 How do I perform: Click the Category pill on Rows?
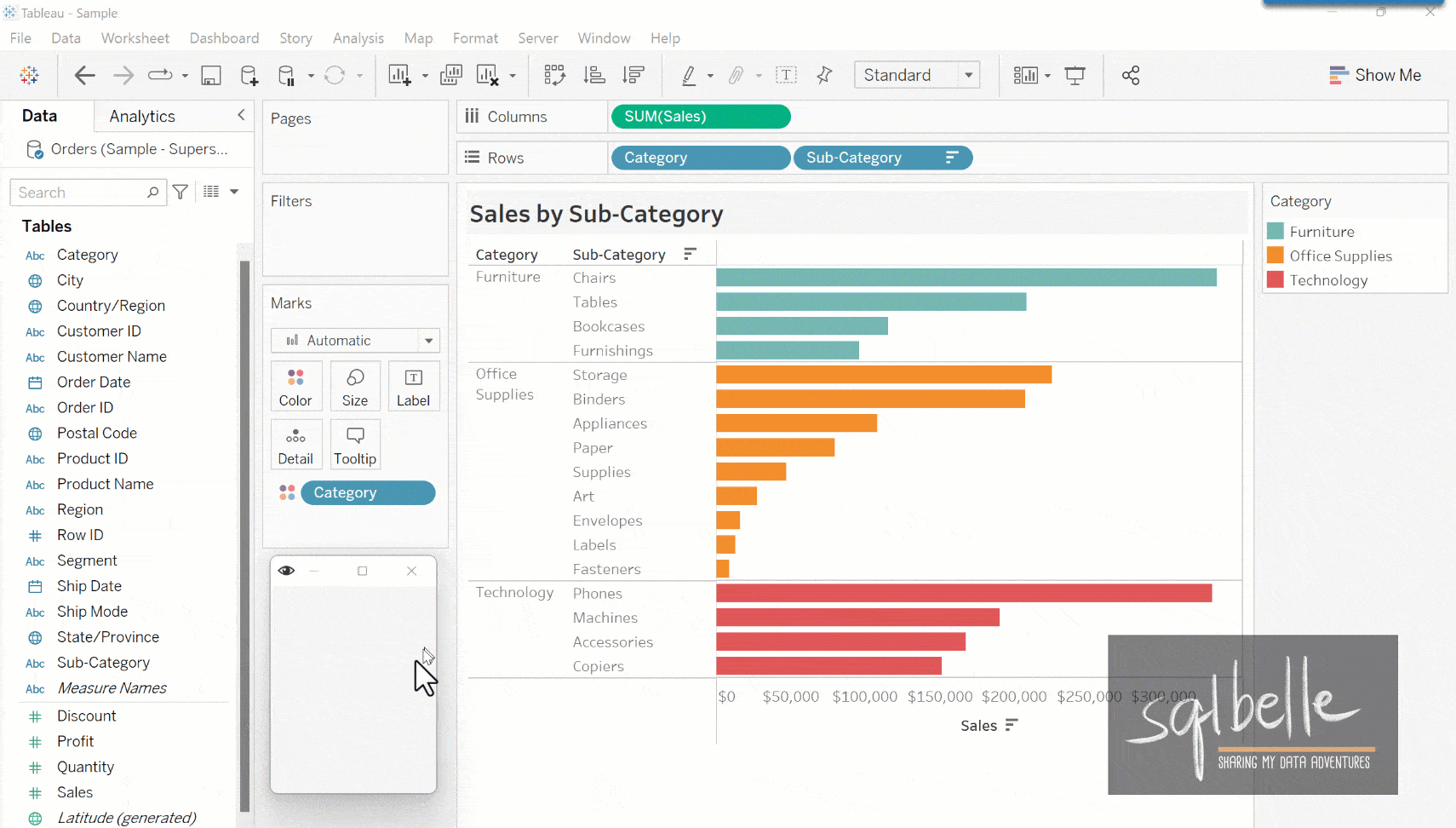pyautogui.click(x=701, y=158)
